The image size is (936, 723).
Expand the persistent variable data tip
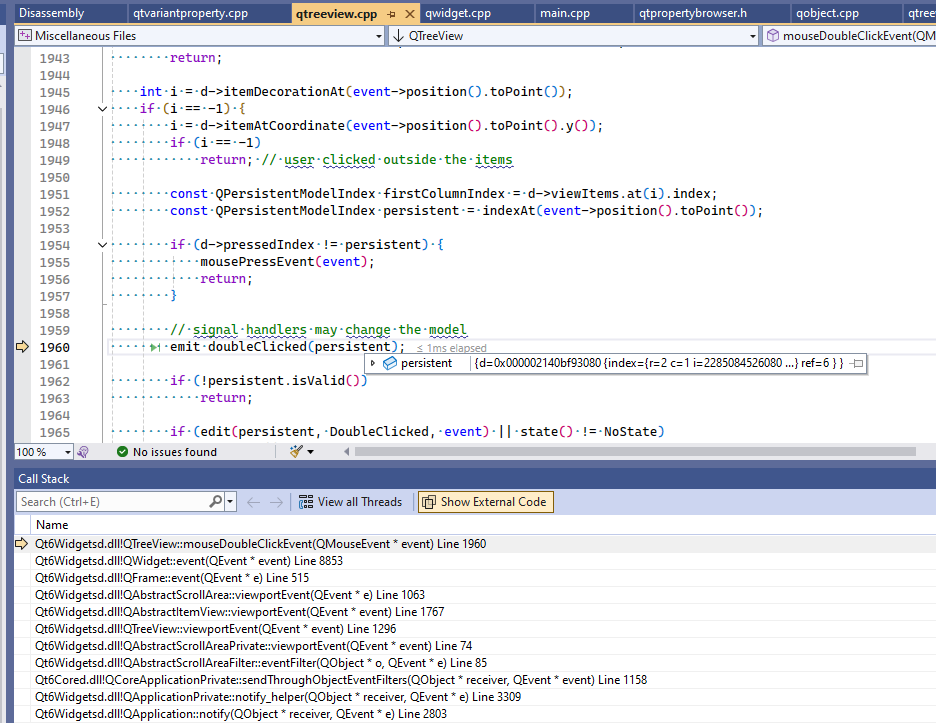(373, 363)
